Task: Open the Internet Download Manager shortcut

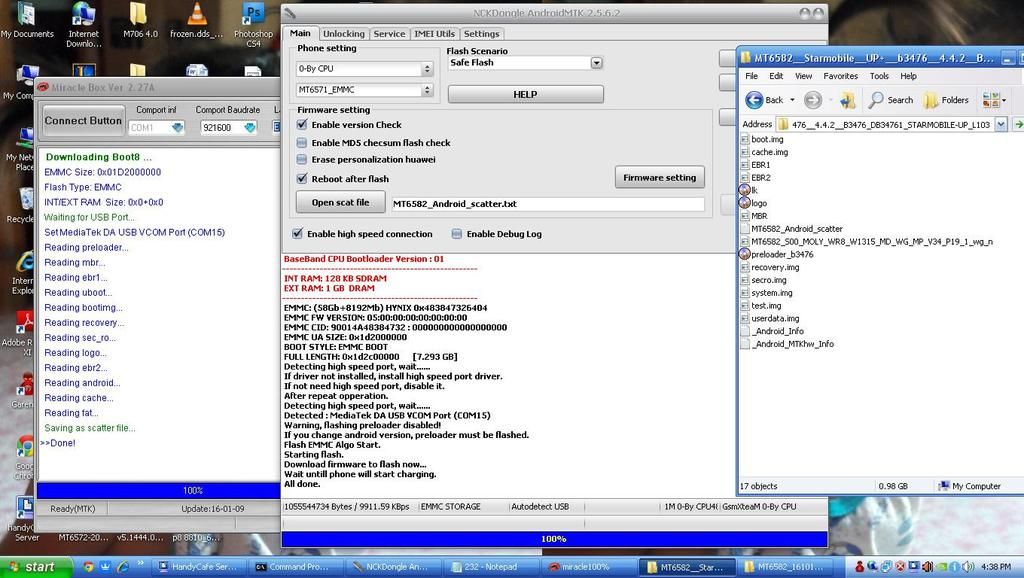Action: (x=84, y=15)
